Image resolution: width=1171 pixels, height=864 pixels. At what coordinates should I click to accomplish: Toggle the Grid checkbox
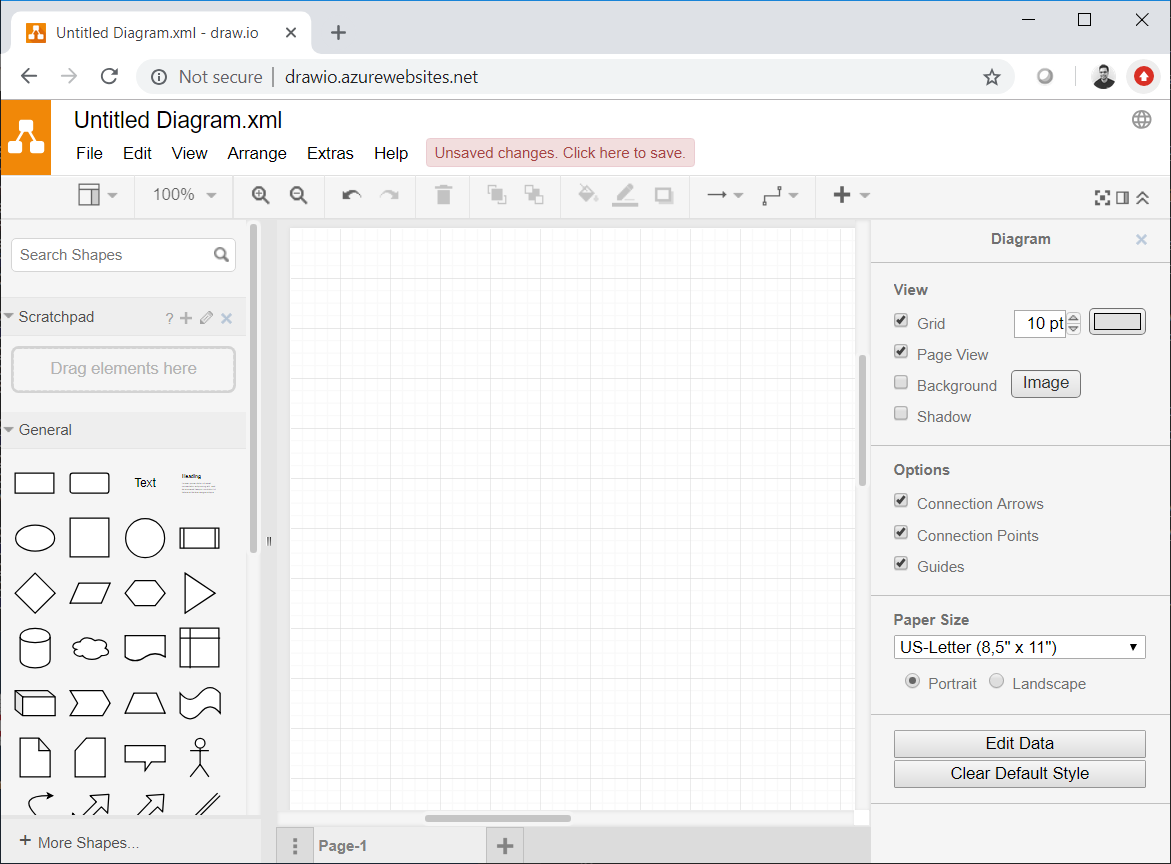tap(901, 321)
